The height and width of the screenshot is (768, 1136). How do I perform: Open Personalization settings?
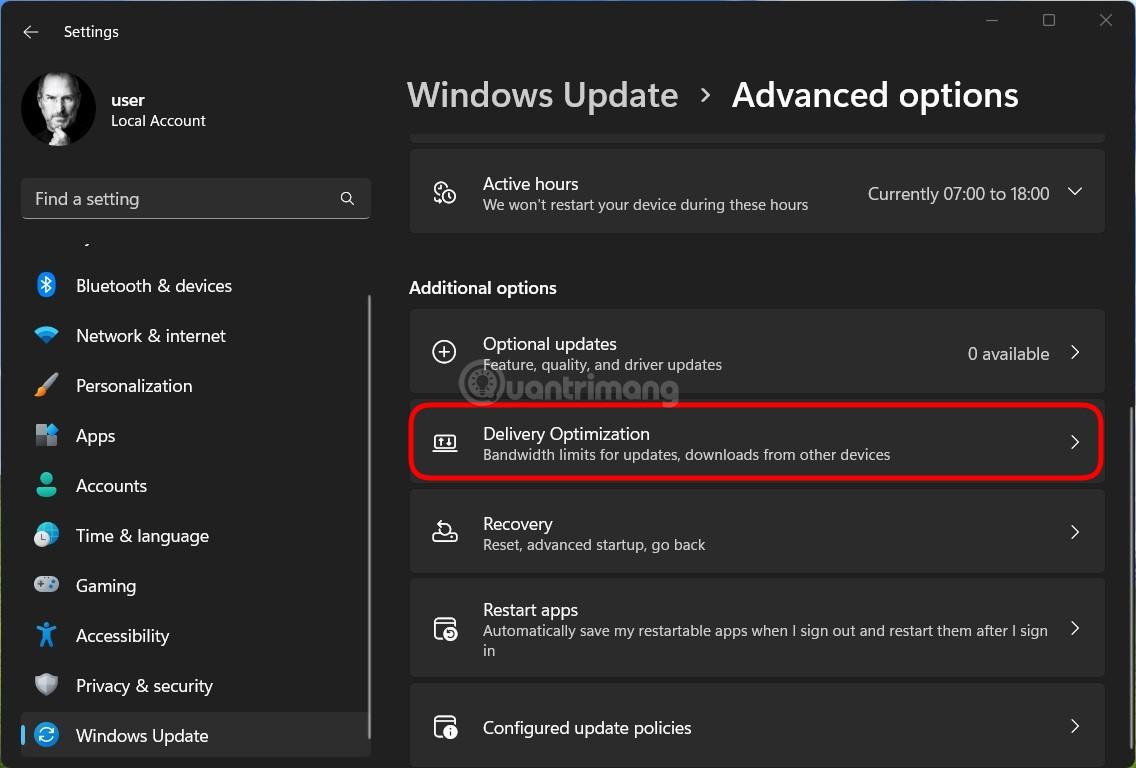[x=196, y=385]
